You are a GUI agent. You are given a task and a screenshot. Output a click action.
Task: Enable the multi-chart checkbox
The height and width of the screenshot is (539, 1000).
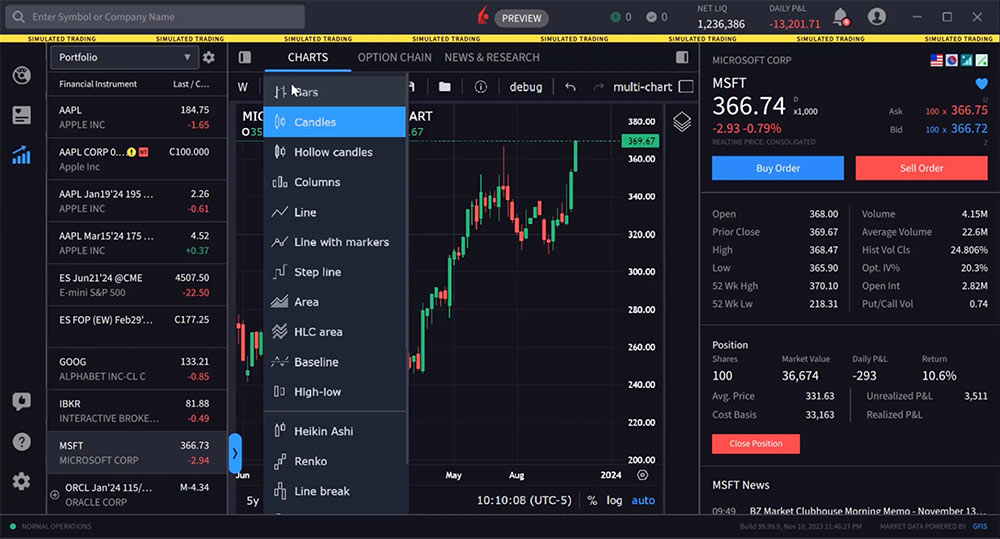[x=685, y=87]
